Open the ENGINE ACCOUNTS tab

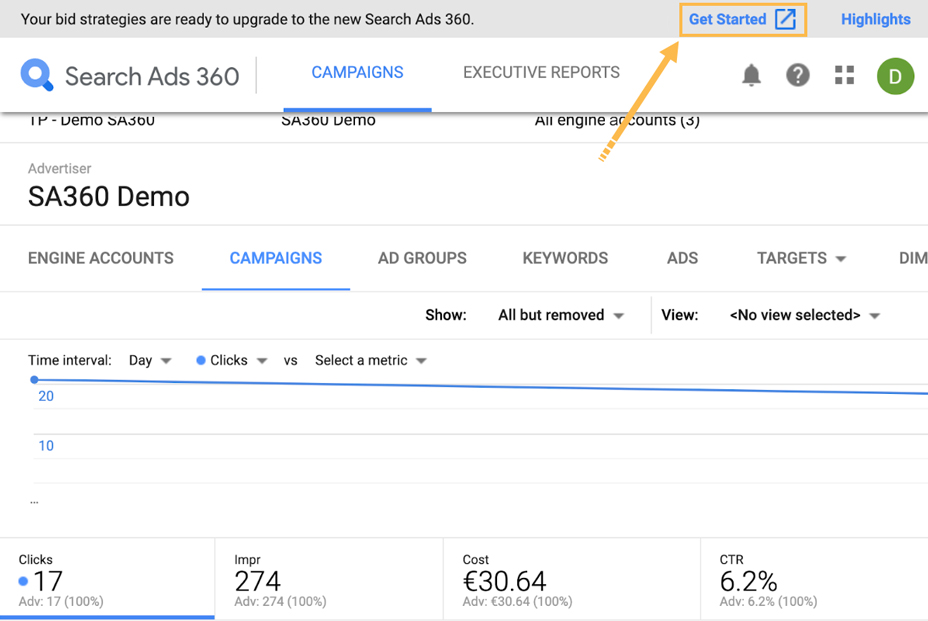pos(101,258)
